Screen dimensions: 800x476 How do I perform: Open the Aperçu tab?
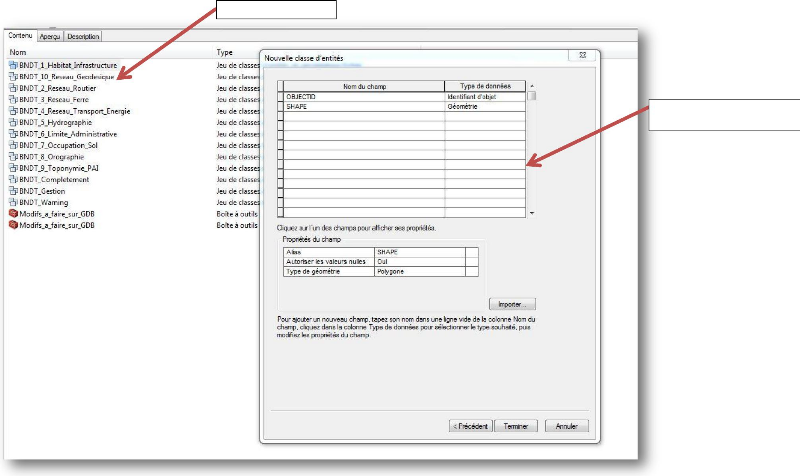(x=50, y=37)
